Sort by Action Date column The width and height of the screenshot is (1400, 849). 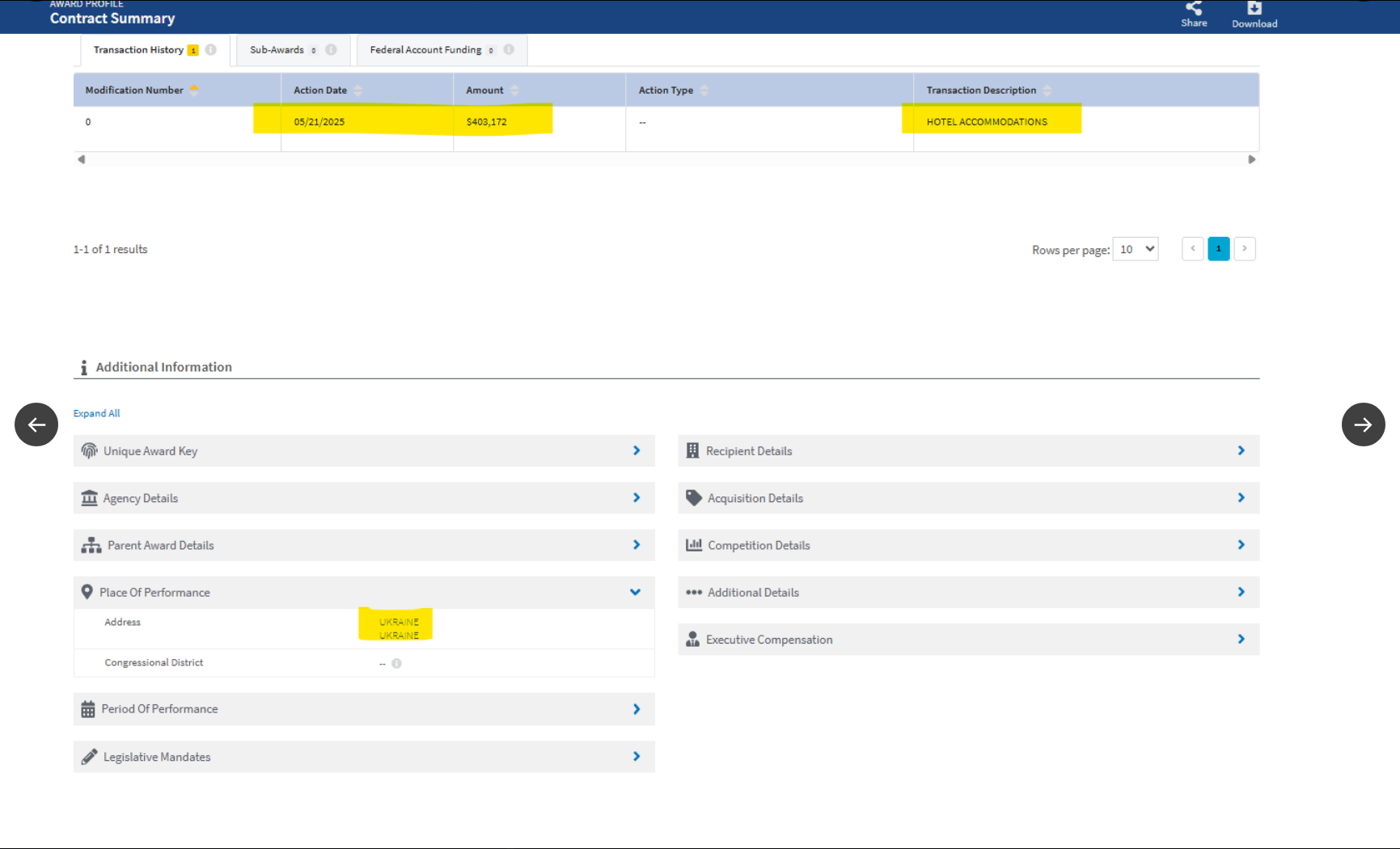coord(357,90)
